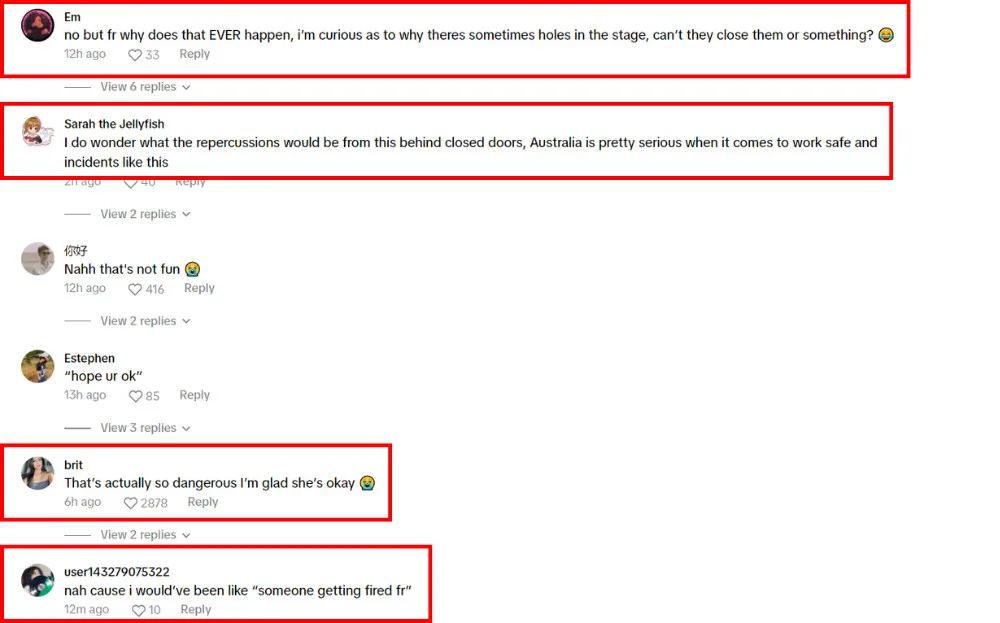Expand View 2 replies under Sarah's comment
This screenshot has width=1000, height=623.
click(x=145, y=214)
